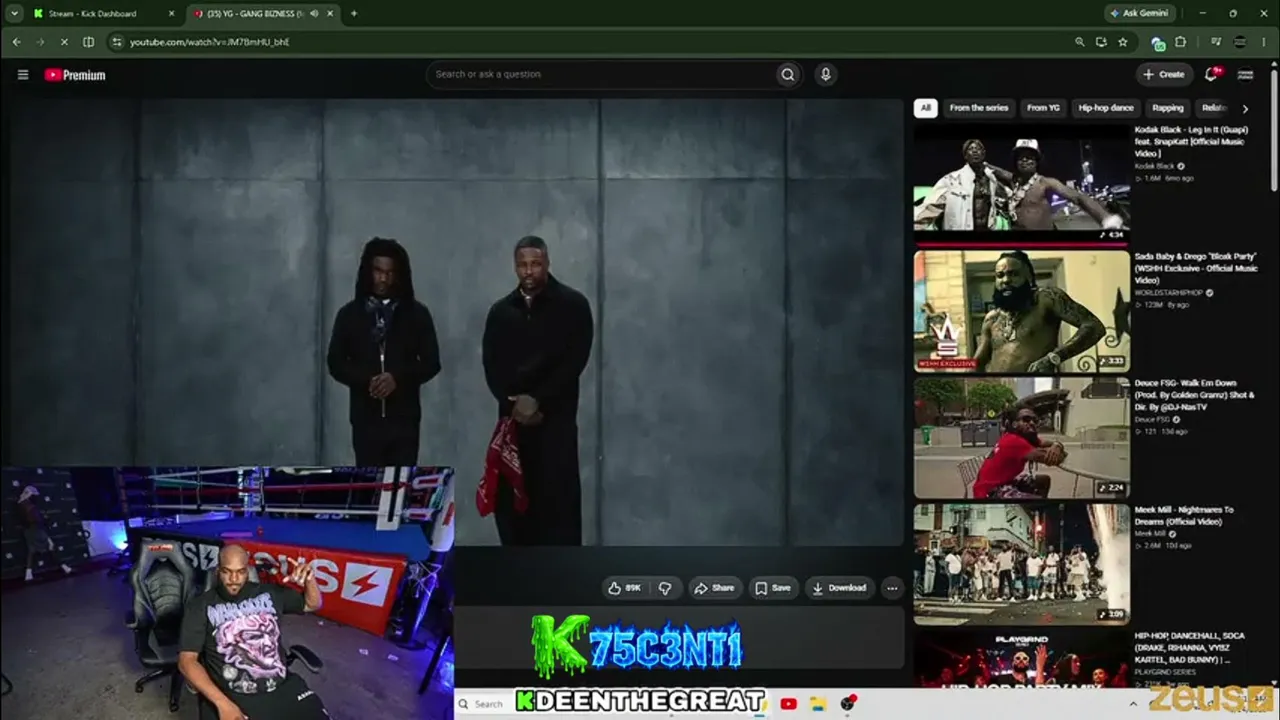Stop loading the page
Viewport: 1280px width, 720px height.
pyautogui.click(x=63, y=42)
